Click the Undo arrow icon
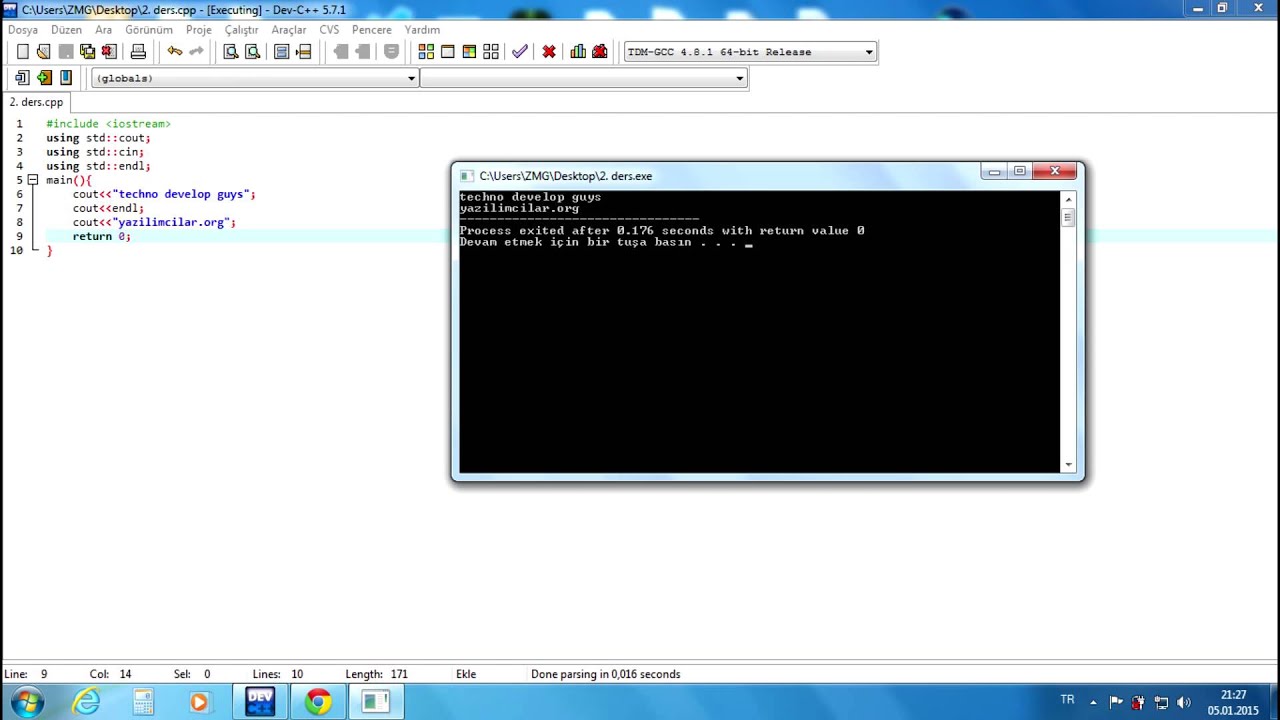 [x=175, y=52]
